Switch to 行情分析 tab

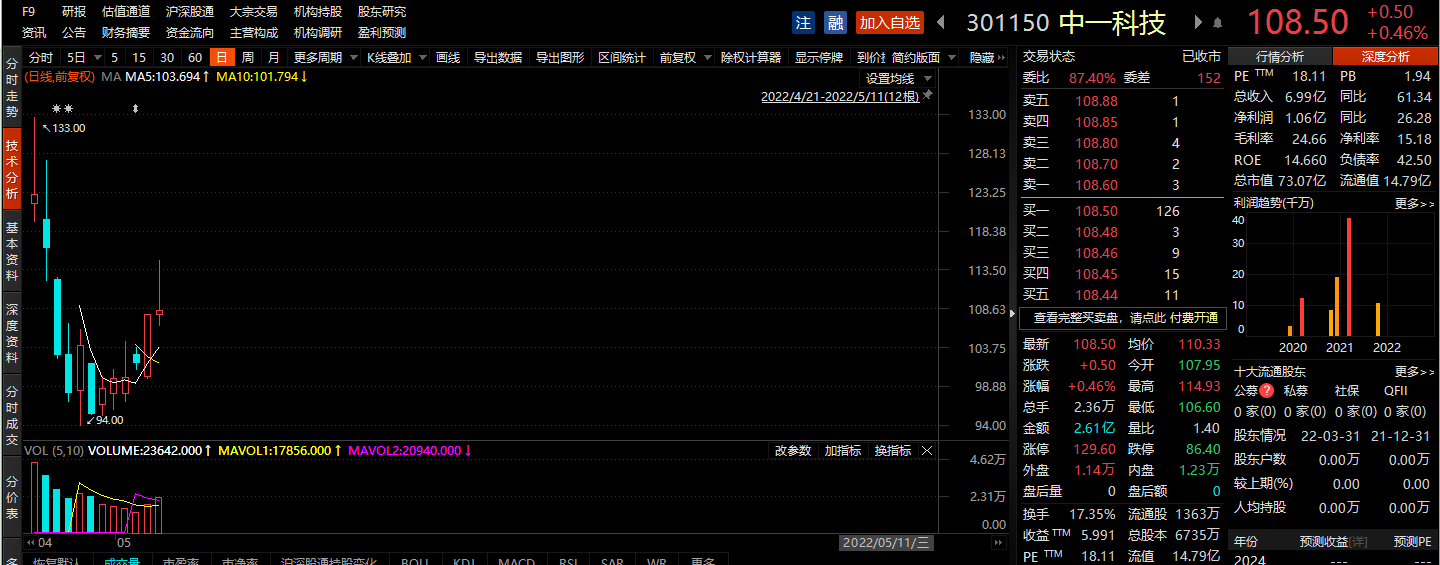pos(1280,57)
